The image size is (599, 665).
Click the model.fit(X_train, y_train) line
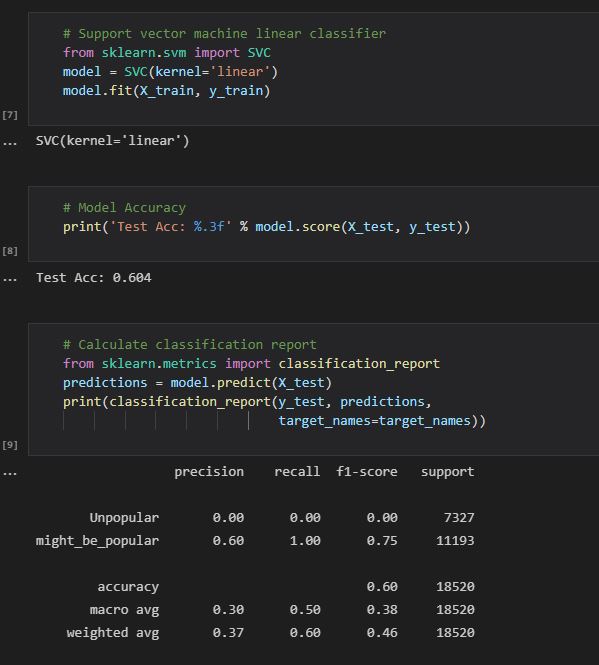[x=166, y=91]
